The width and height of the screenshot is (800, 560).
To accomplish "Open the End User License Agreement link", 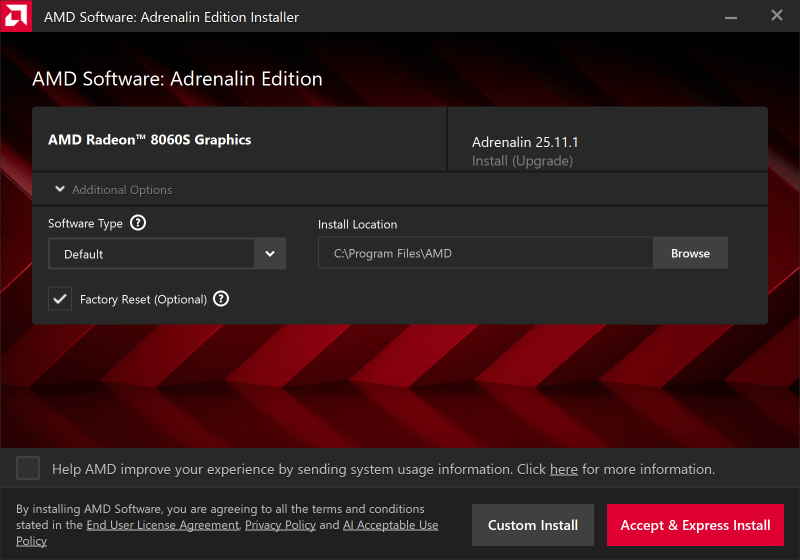I will point(162,525).
